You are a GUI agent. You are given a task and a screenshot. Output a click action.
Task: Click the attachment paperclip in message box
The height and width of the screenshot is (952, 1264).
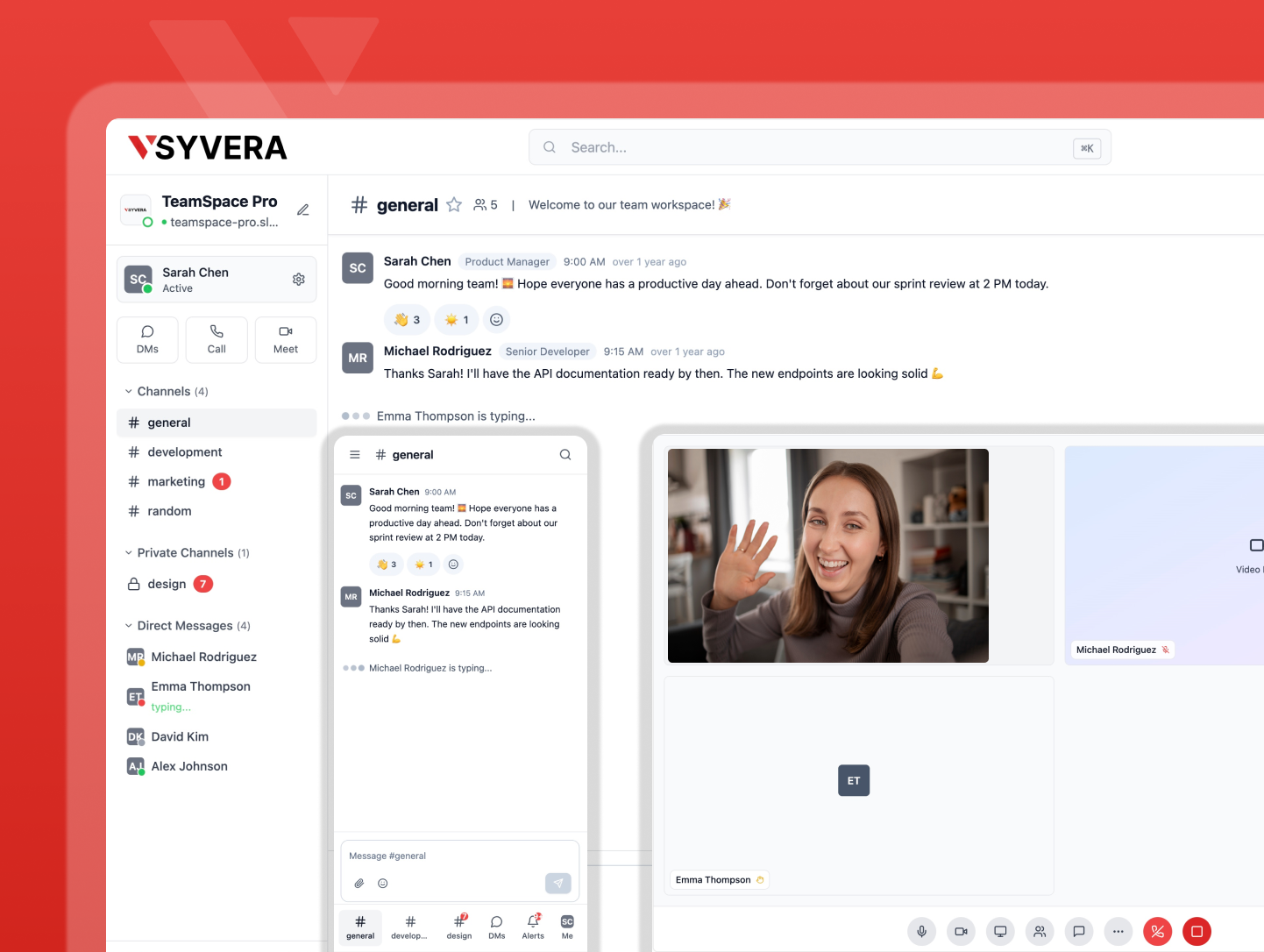pos(359,884)
